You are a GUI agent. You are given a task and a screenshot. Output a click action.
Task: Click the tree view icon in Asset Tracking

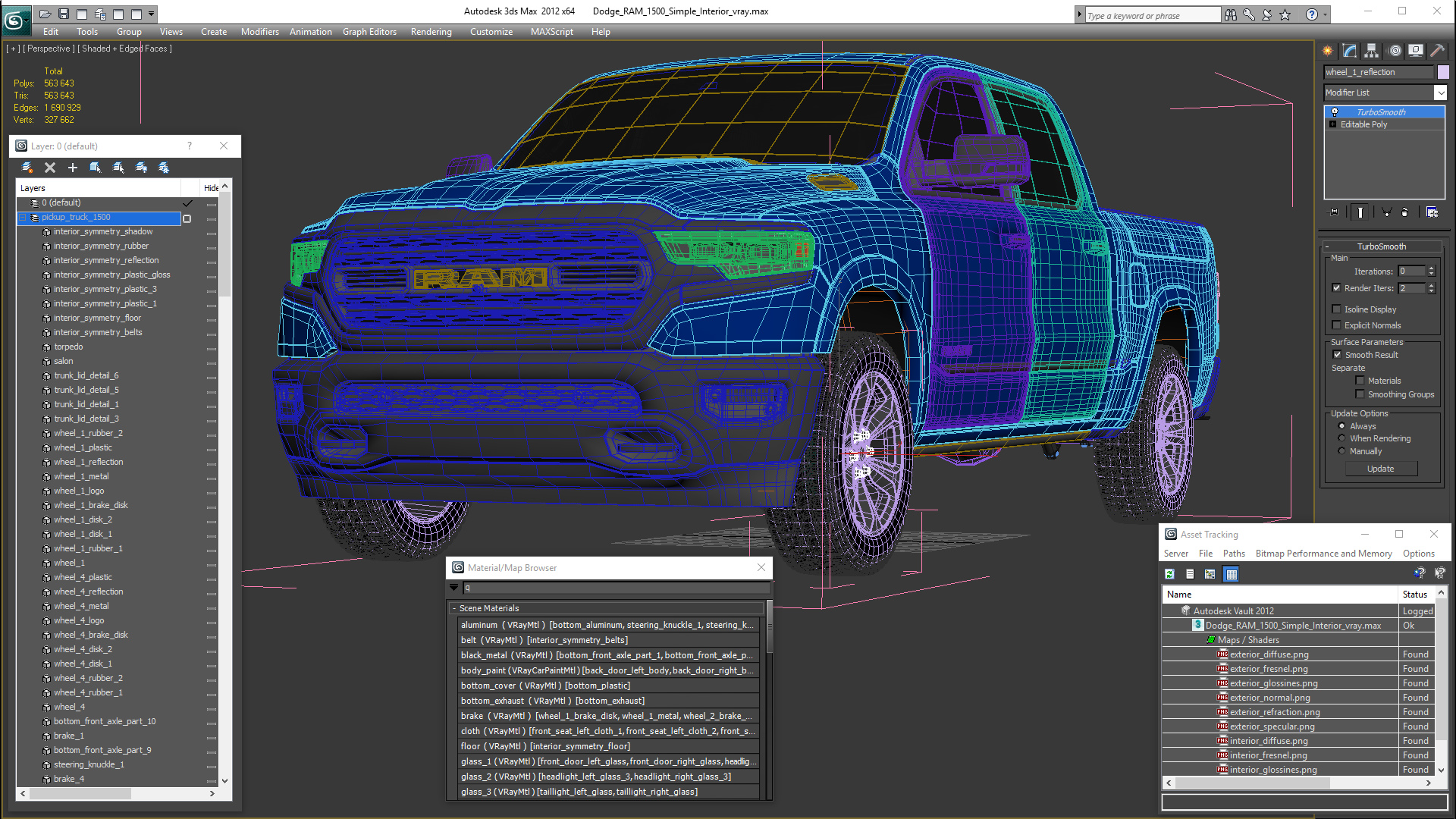point(1210,574)
